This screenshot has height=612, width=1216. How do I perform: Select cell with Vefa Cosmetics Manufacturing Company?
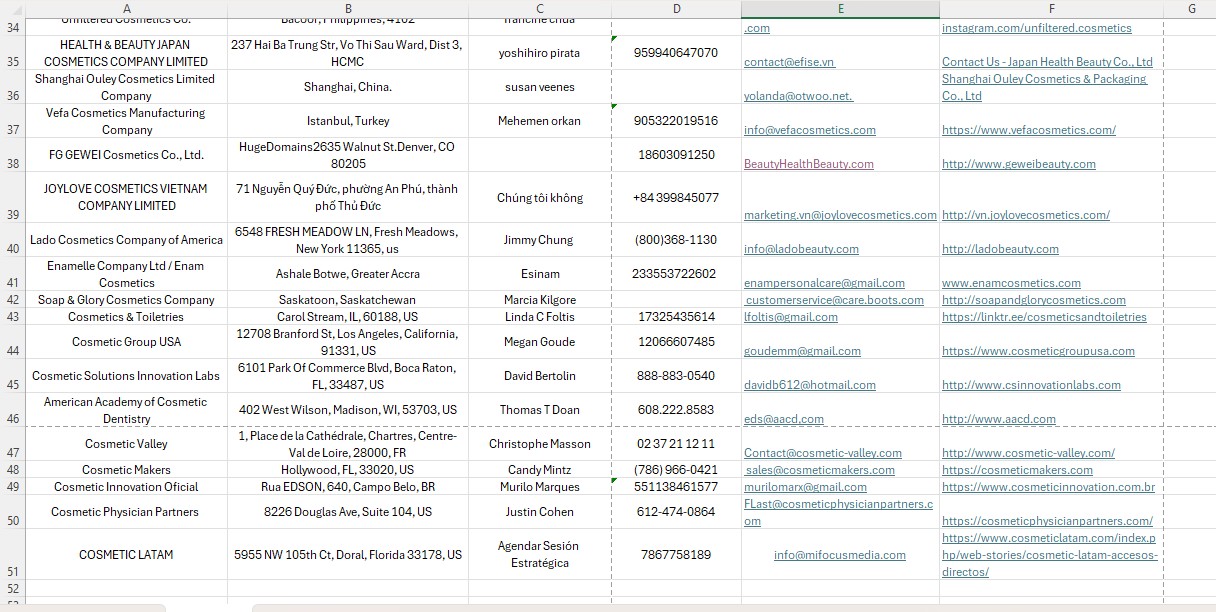point(127,121)
